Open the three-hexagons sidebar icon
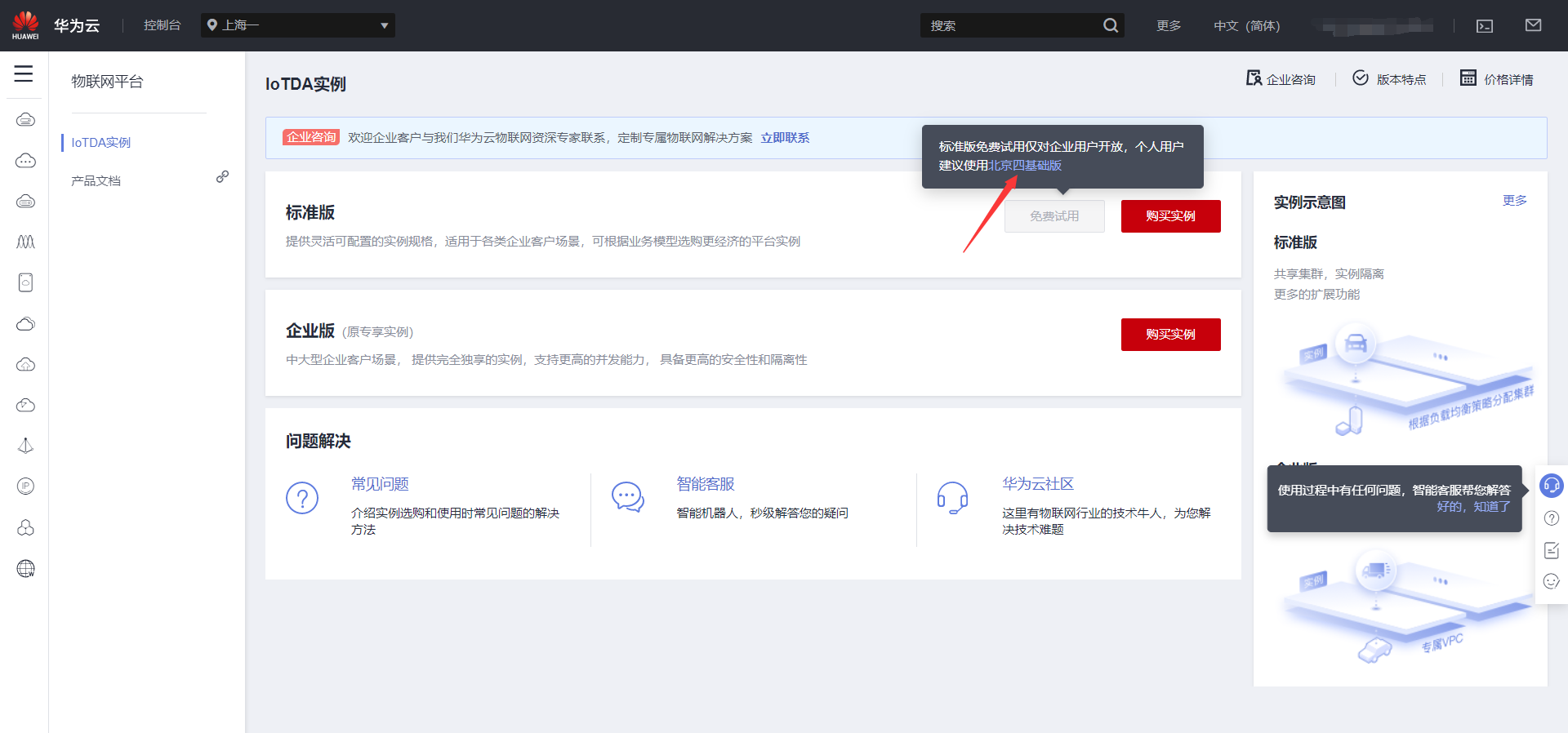Viewport: 1568px width, 733px height. [25, 527]
